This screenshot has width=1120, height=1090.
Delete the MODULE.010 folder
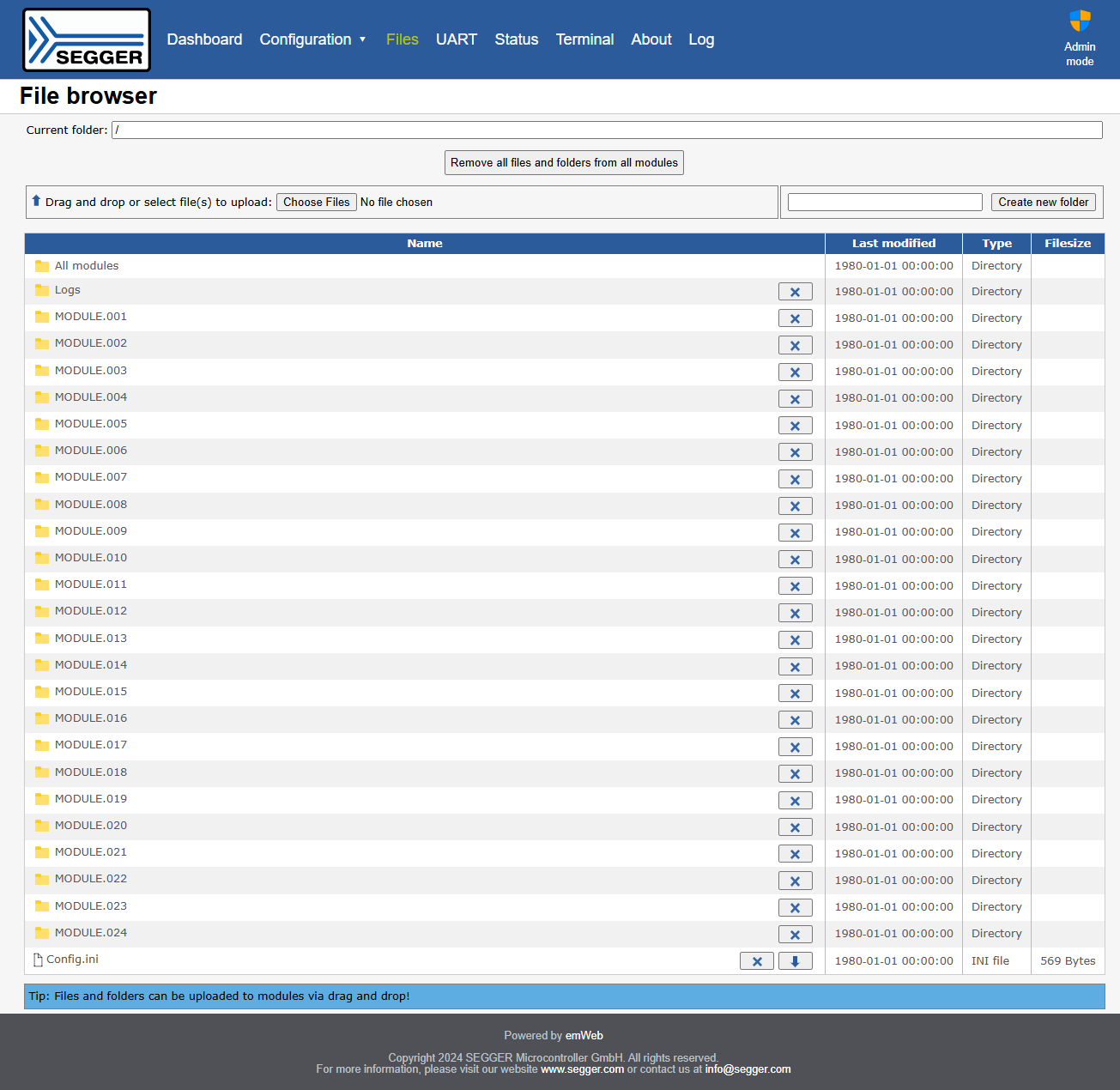[x=795, y=560]
